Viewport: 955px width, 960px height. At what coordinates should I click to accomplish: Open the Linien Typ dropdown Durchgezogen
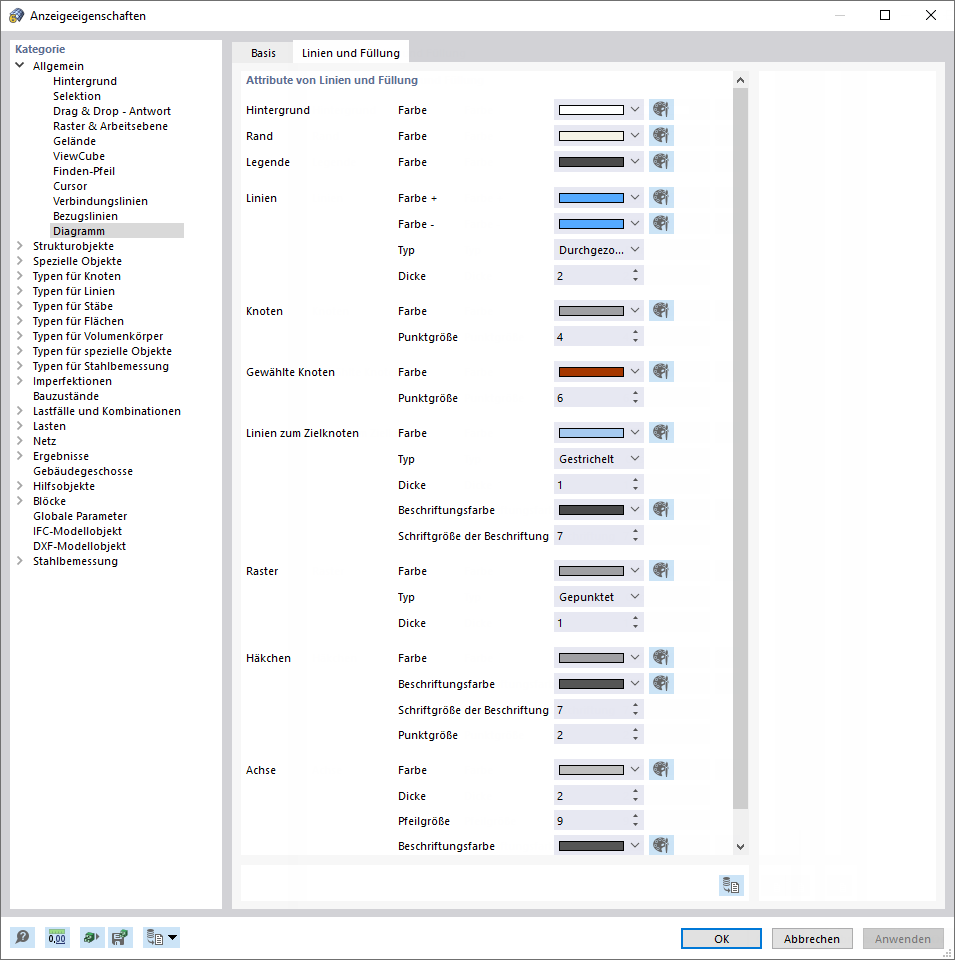pyautogui.click(x=598, y=250)
